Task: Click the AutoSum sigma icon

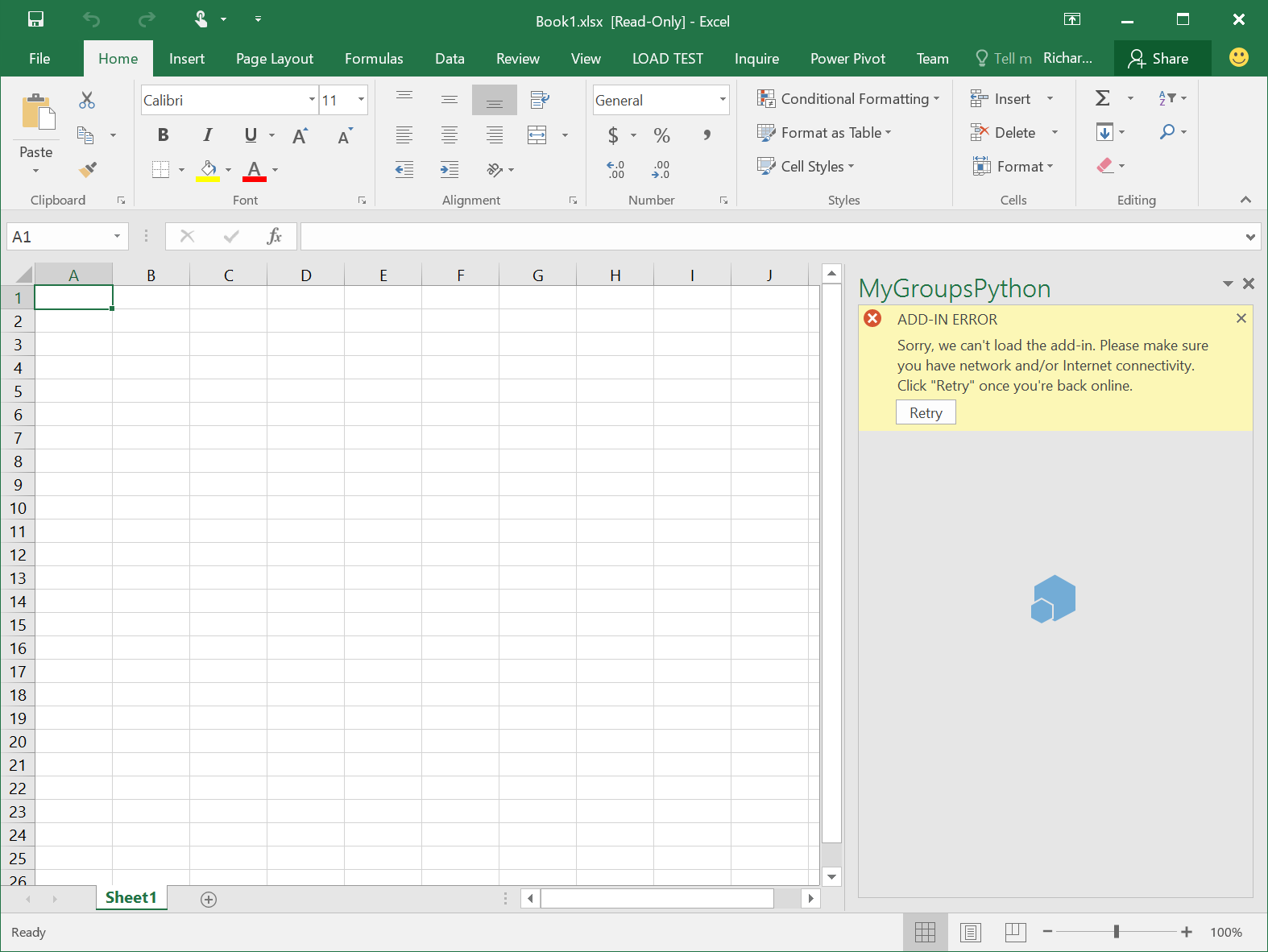Action: click(x=1103, y=98)
